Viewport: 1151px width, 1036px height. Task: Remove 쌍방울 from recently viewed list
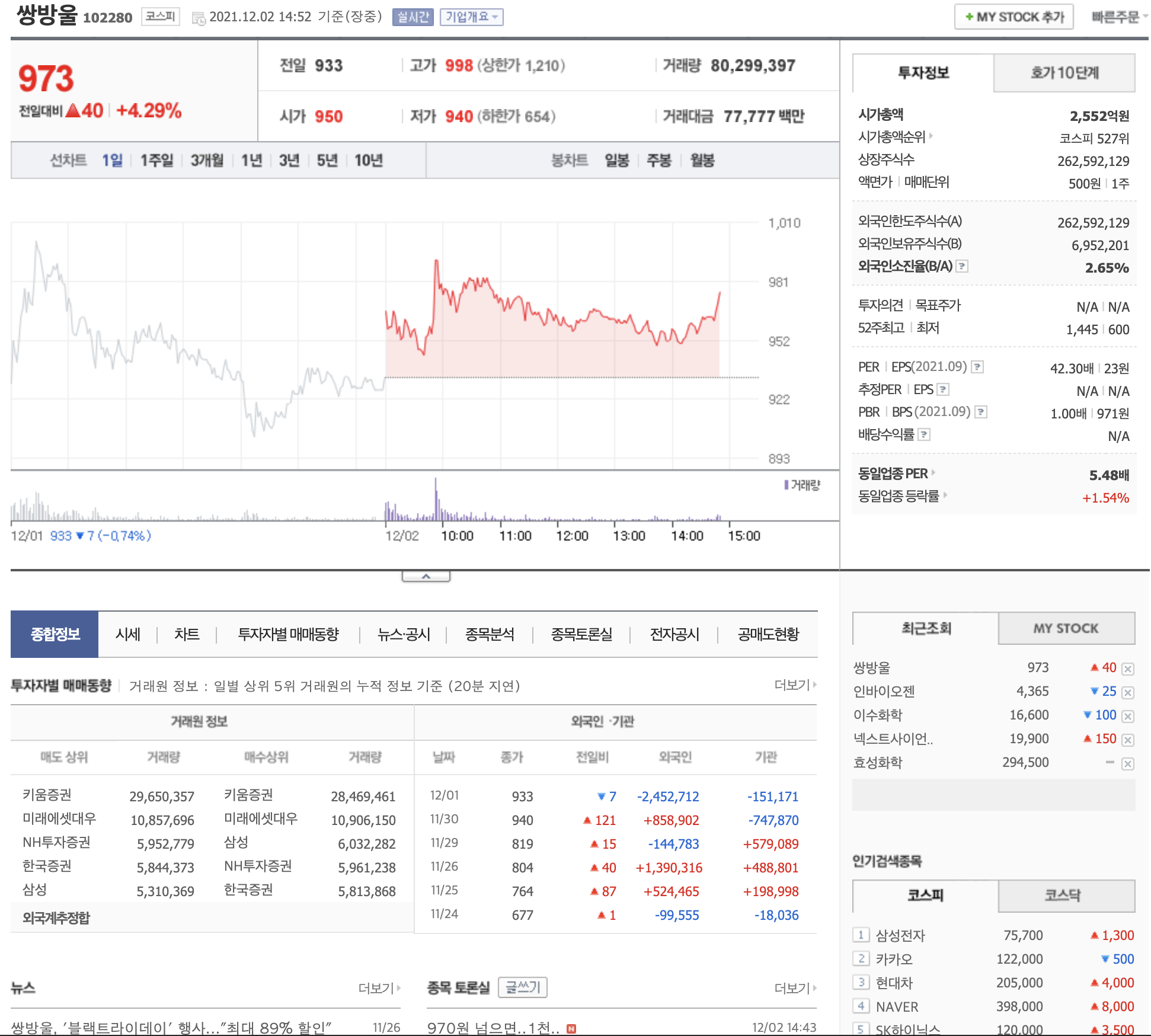pos(1127,669)
